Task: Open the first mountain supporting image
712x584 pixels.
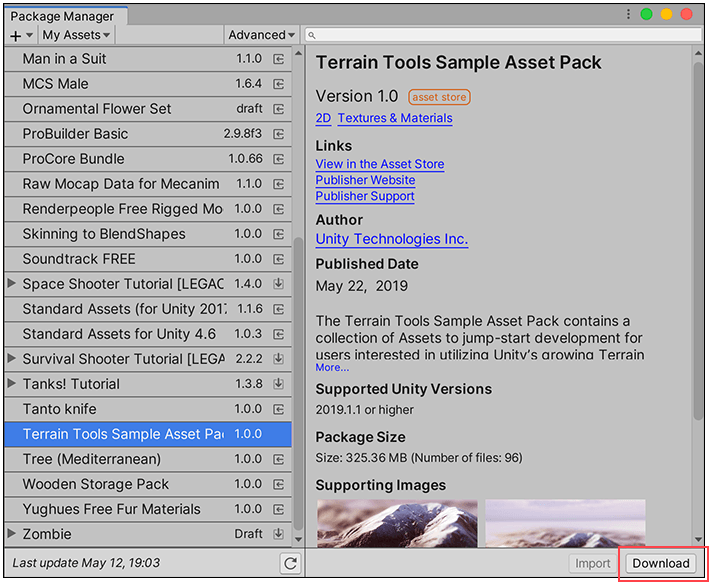Action: 397,523
